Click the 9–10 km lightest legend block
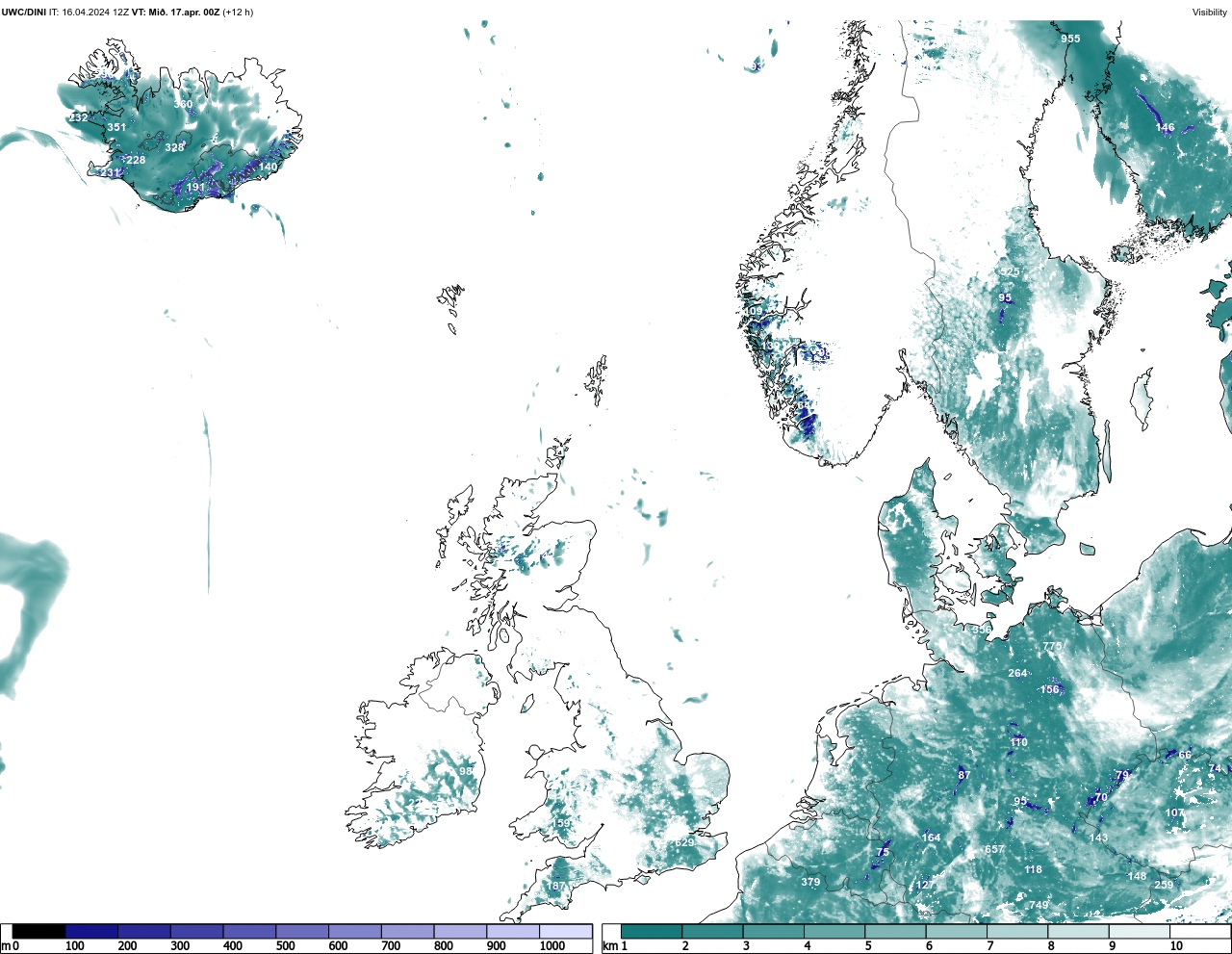Image resolution: width=1232 pixels, height=954 pixels. click(1141, 931)
